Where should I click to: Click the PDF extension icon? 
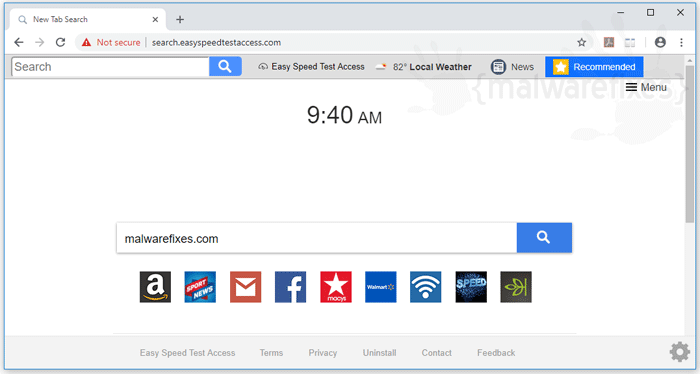[609, 42]
